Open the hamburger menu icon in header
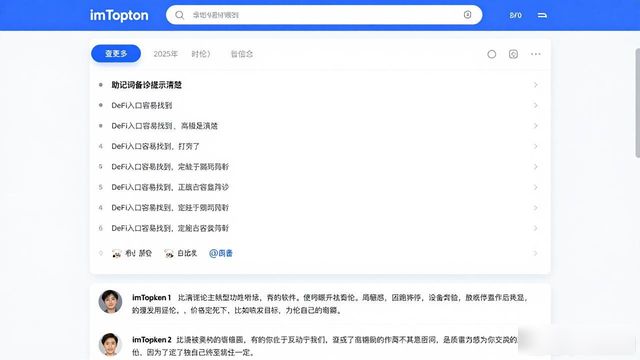Viewport: 640px width, 360px height. pos(542,15)
